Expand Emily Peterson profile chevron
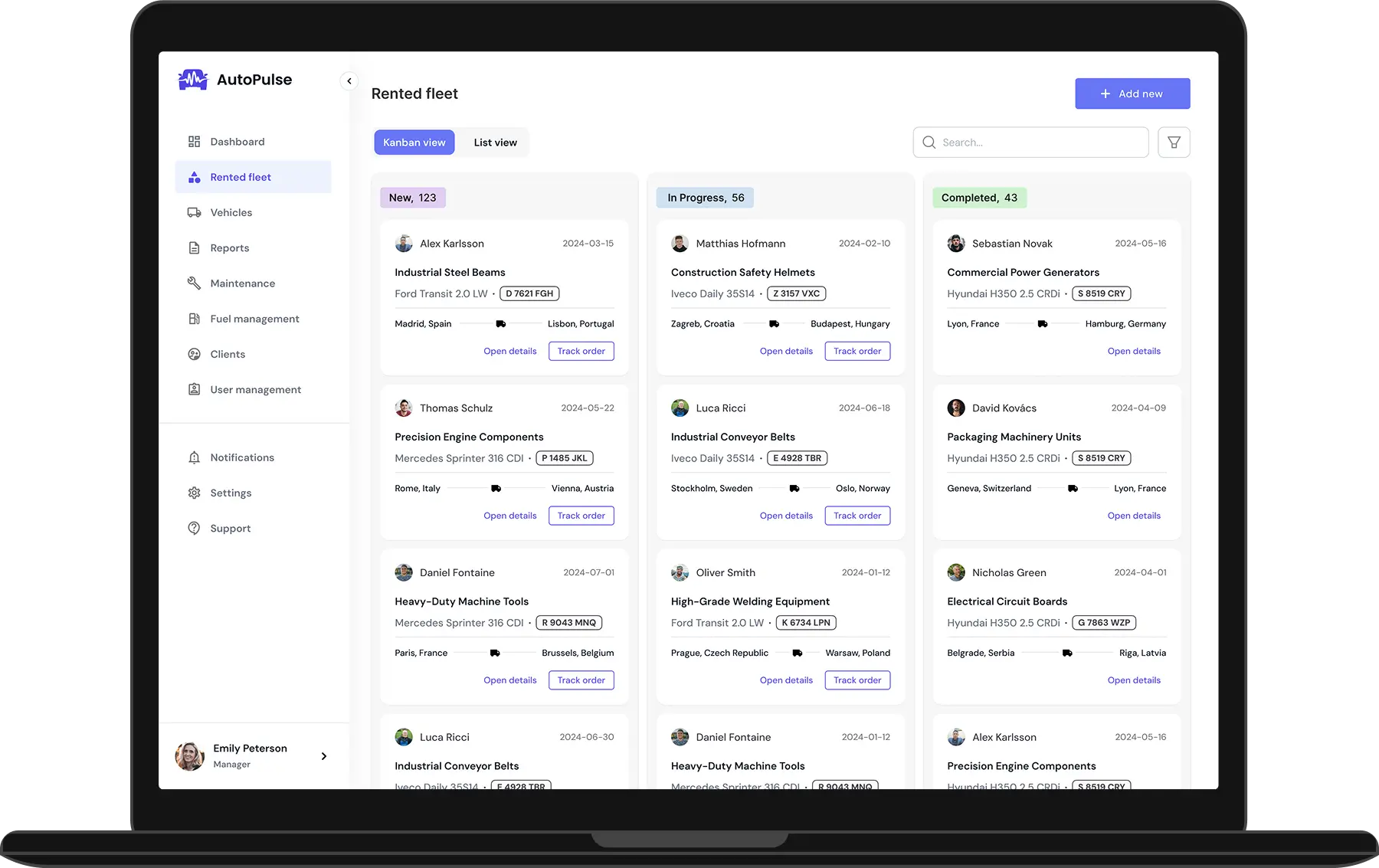The height and width of the screenshot is (868, 1379). [x=324, y=756]
